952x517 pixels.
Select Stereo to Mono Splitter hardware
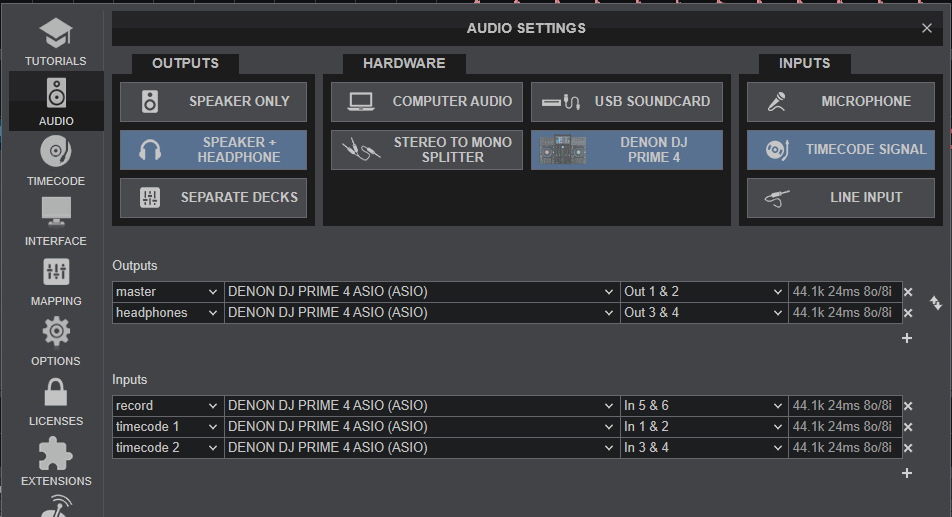[426, 150]
